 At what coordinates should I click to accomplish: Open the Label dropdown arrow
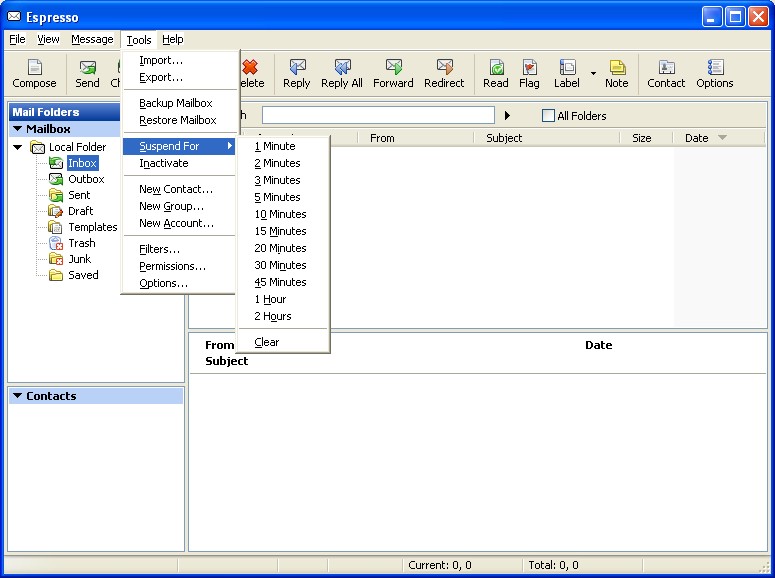[593, 73]
